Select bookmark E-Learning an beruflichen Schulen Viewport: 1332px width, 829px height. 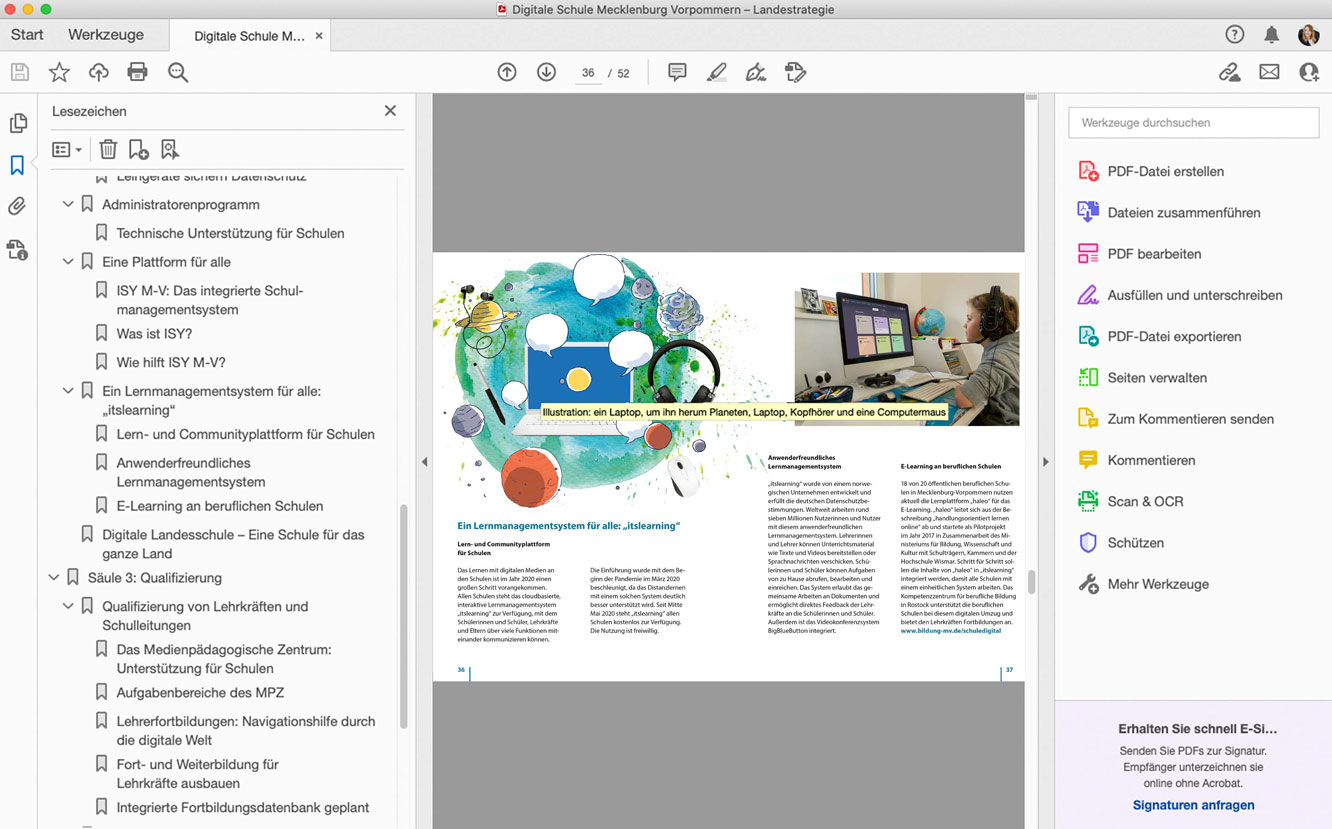(x=220, y=506)
